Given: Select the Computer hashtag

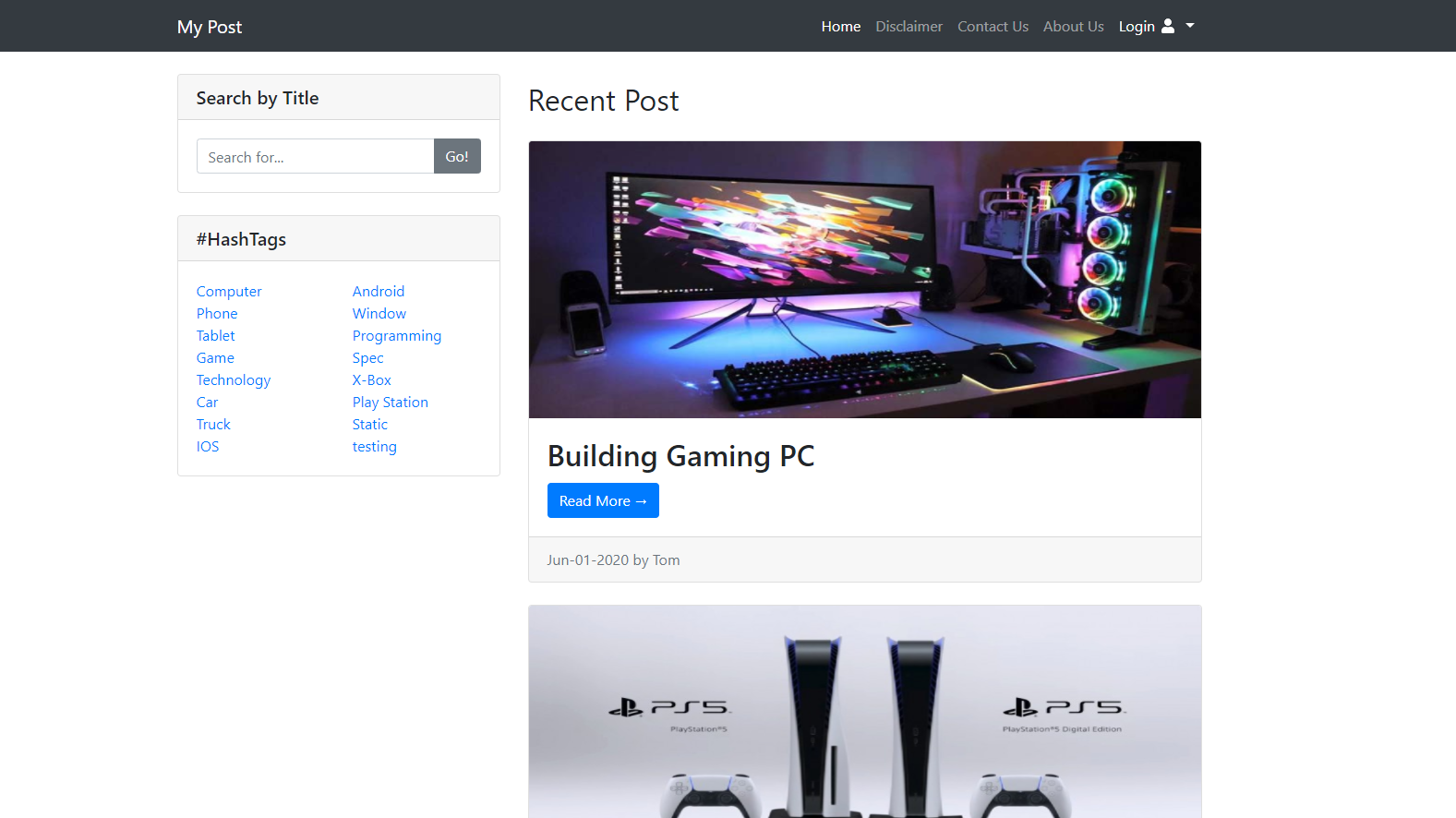Looking at the screenshot, I should pos(229,292).
